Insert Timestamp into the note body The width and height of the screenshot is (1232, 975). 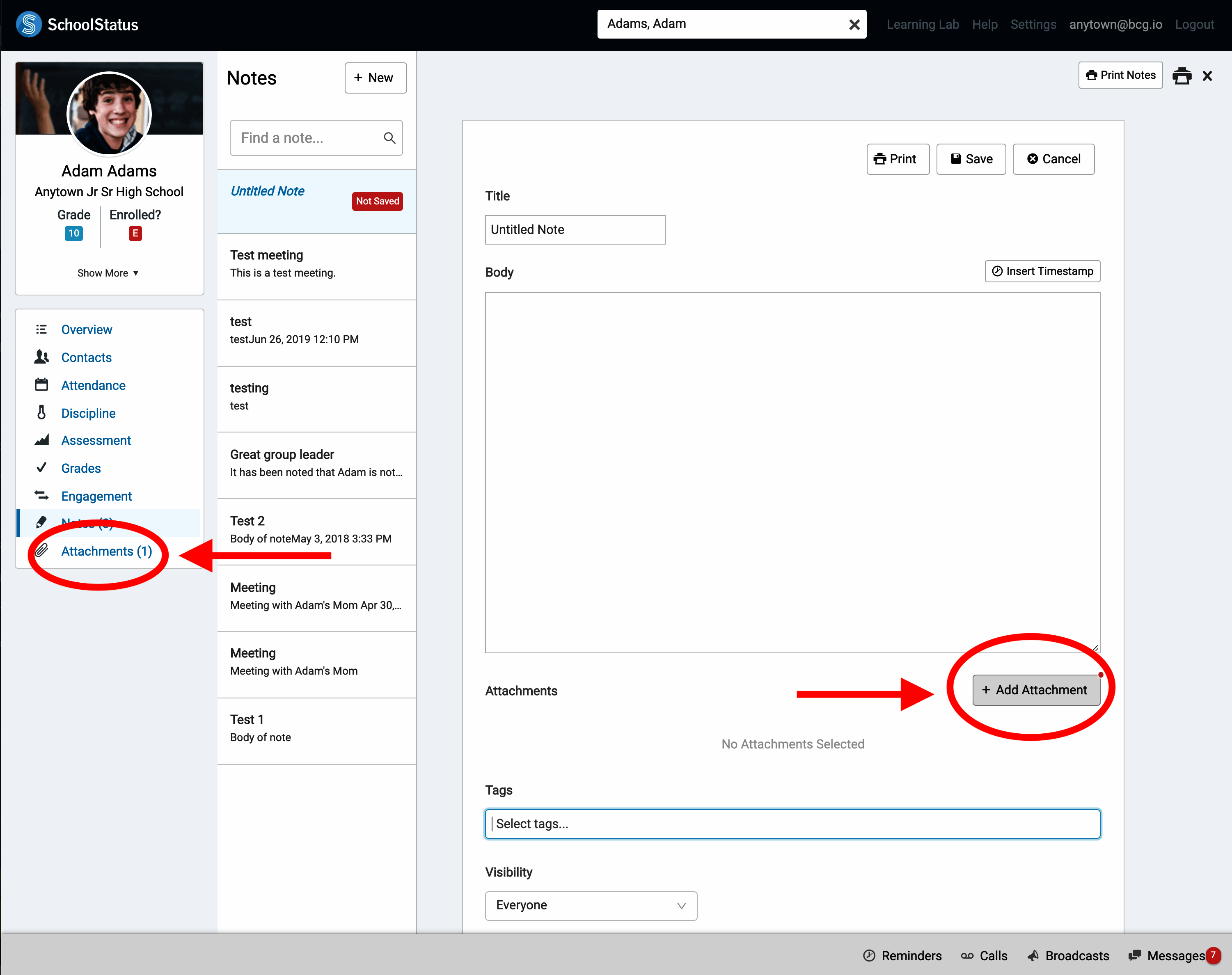[x=1042, y=271]
